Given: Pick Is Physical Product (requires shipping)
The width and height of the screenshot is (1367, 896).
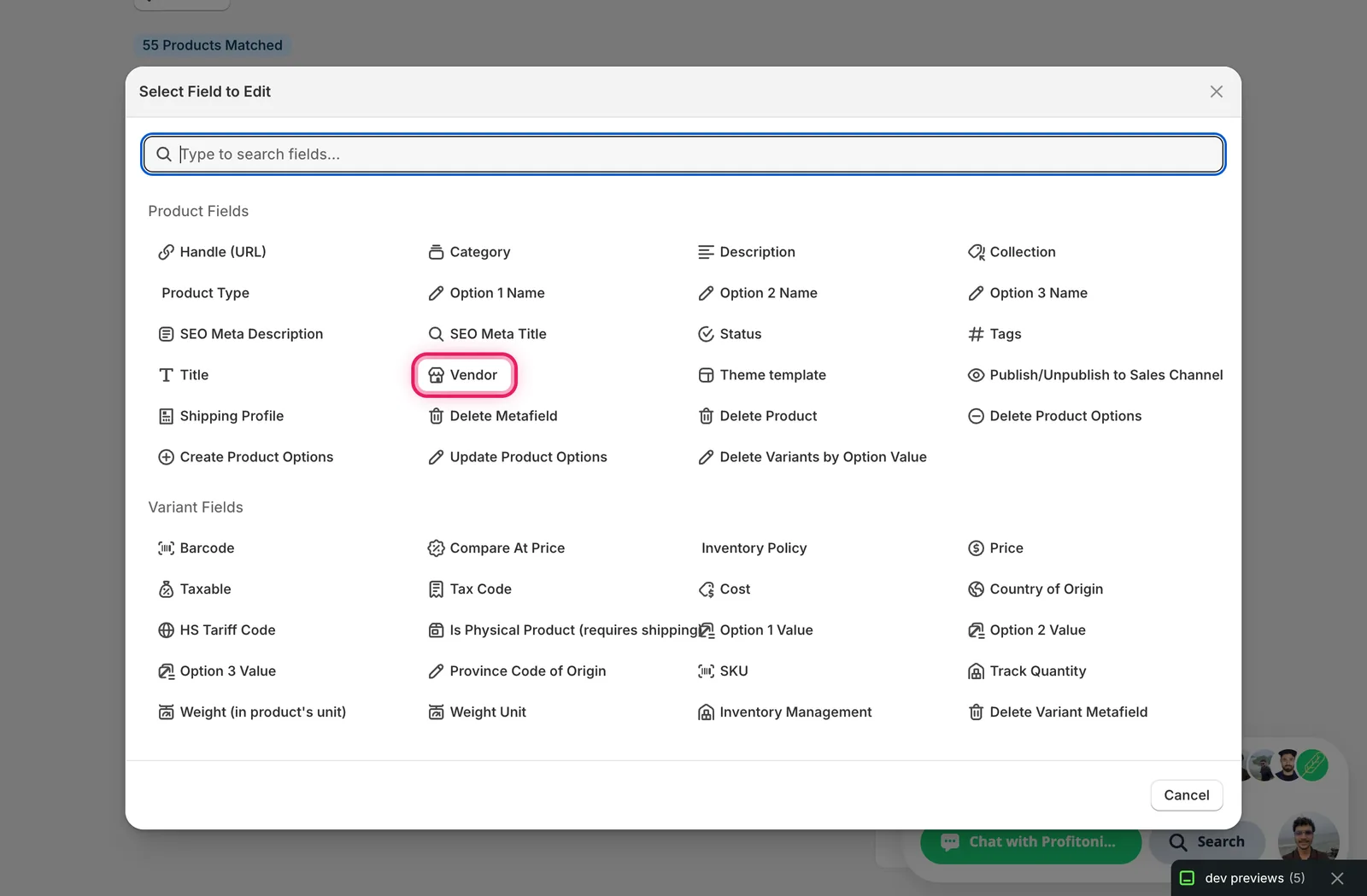Looking at the screenshot, I should tap(564, 630).
